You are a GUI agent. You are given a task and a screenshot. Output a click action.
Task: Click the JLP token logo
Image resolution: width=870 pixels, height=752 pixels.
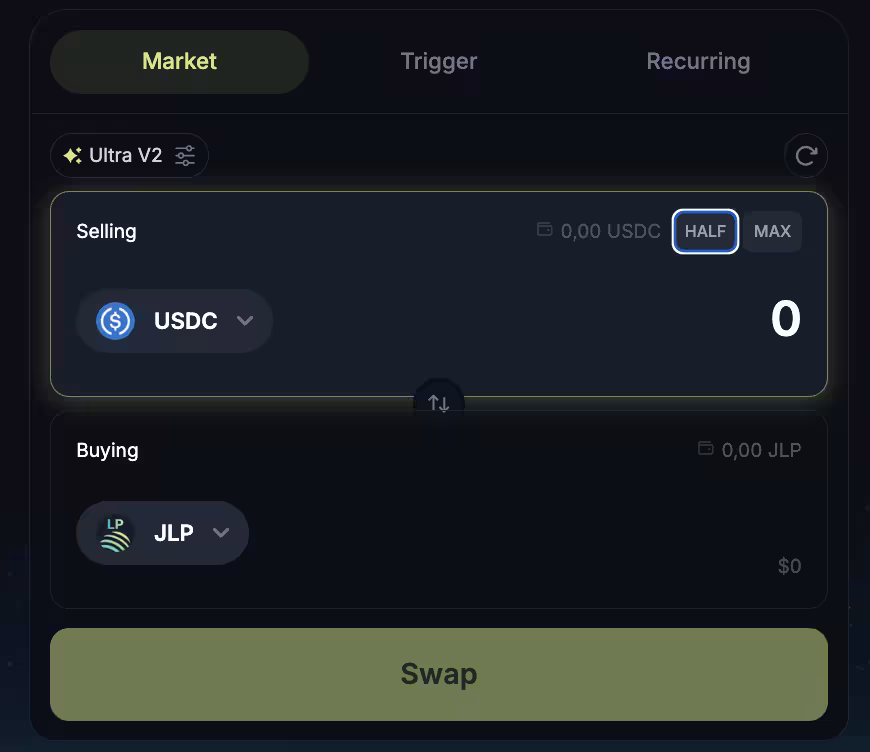[x=116, y=533]
